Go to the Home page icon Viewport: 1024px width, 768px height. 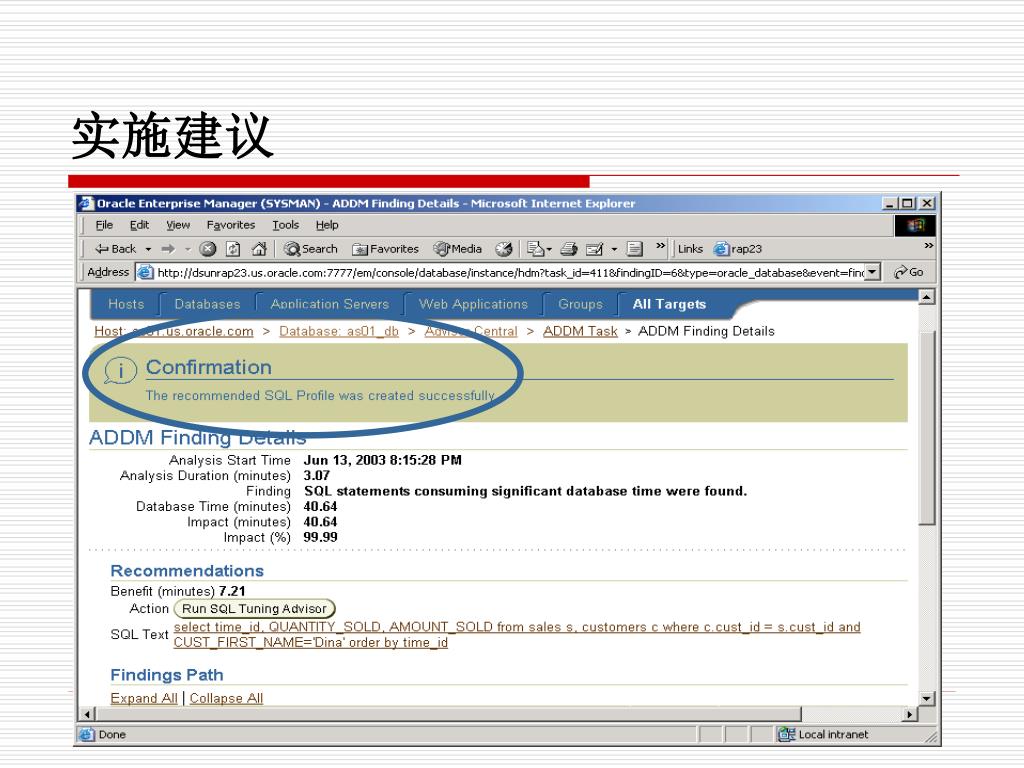[259, 249]
